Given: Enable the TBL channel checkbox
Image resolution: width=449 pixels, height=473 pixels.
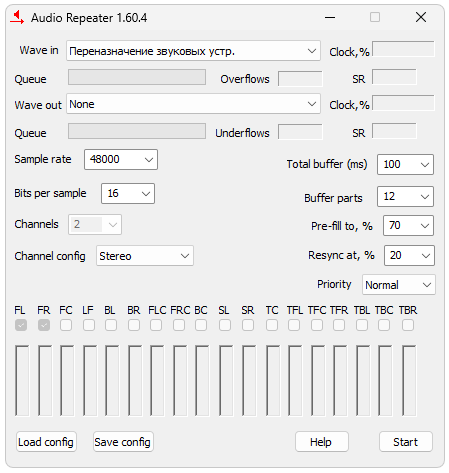Looking at the screenshot, I should click(x=362, y=325).
